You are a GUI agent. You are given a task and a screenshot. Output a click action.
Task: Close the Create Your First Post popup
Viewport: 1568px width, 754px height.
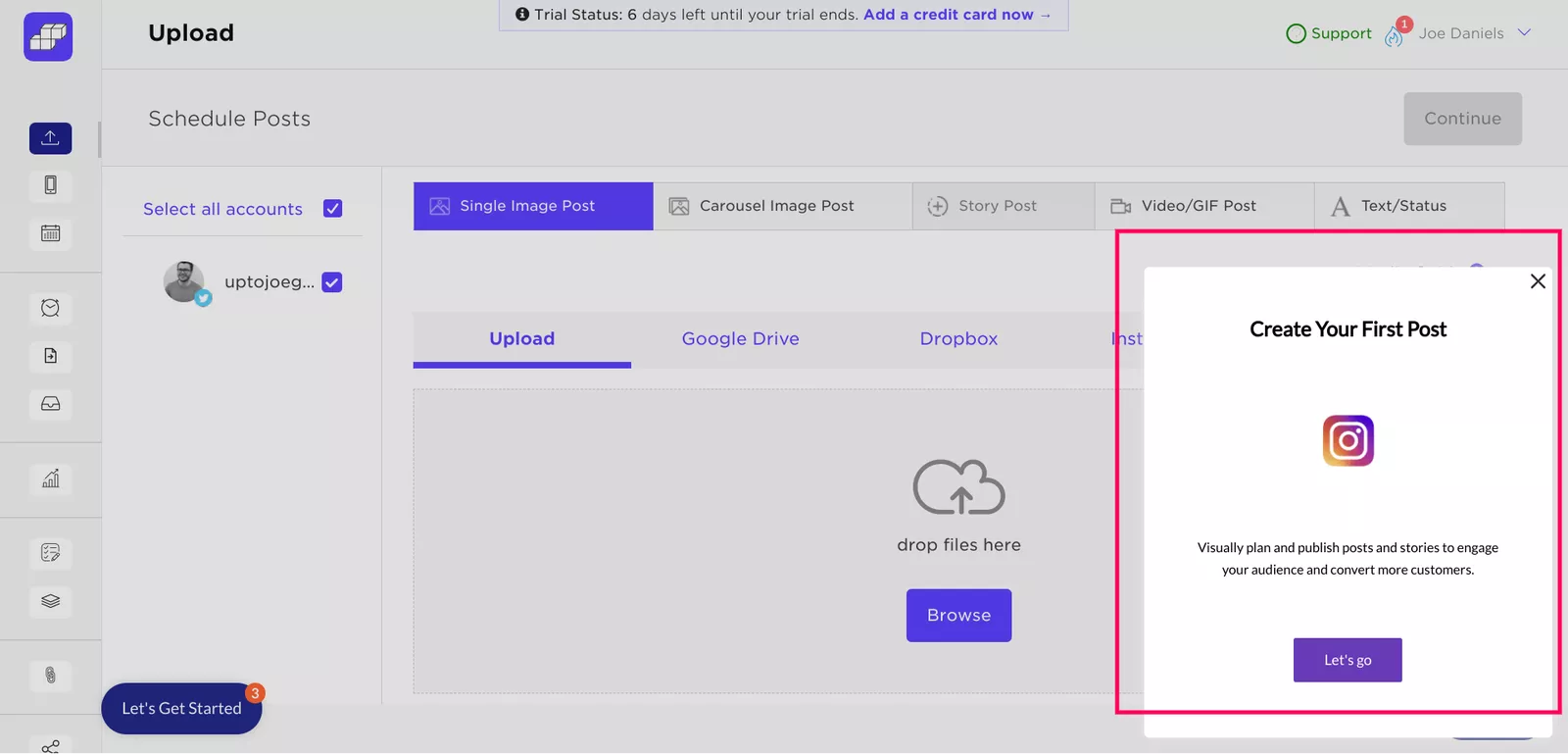click(1538, 281)
